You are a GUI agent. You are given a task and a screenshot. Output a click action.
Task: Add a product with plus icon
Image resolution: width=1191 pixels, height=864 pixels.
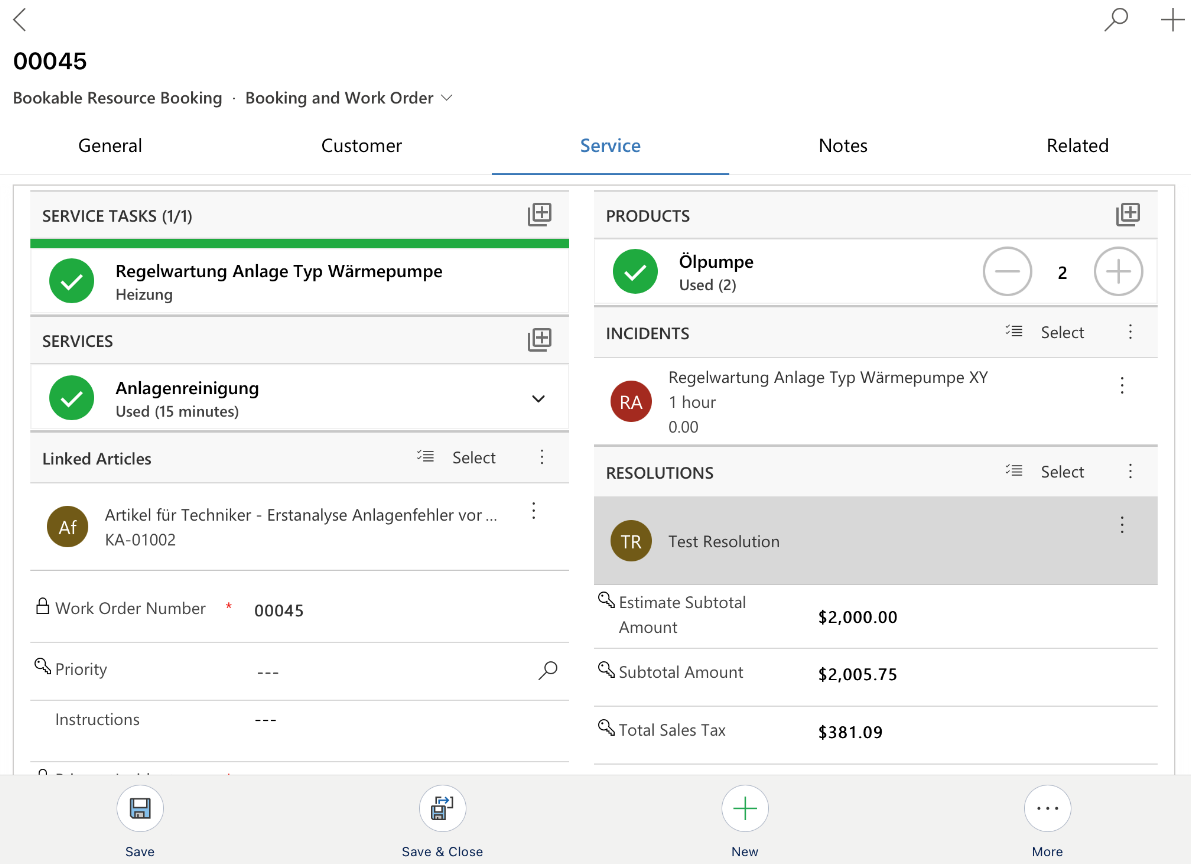(x=1127, y=215)
